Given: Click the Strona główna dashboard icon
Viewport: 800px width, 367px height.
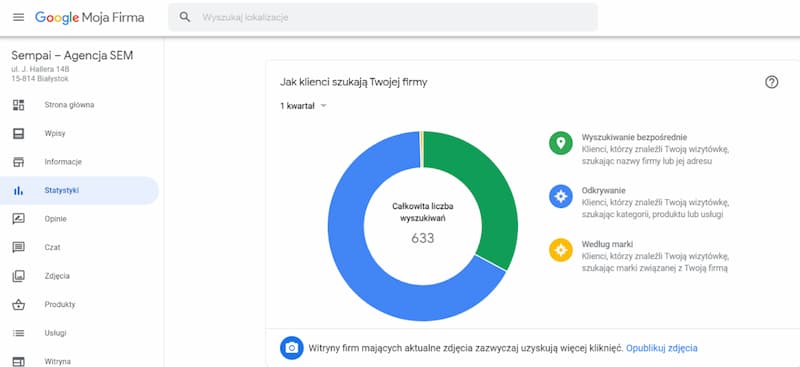Looking at the screenshot, I should (x=18, y=105).
